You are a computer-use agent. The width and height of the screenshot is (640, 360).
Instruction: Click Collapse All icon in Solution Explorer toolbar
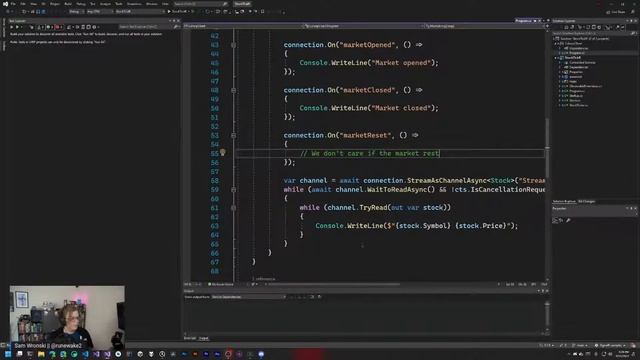pos(593,27)
